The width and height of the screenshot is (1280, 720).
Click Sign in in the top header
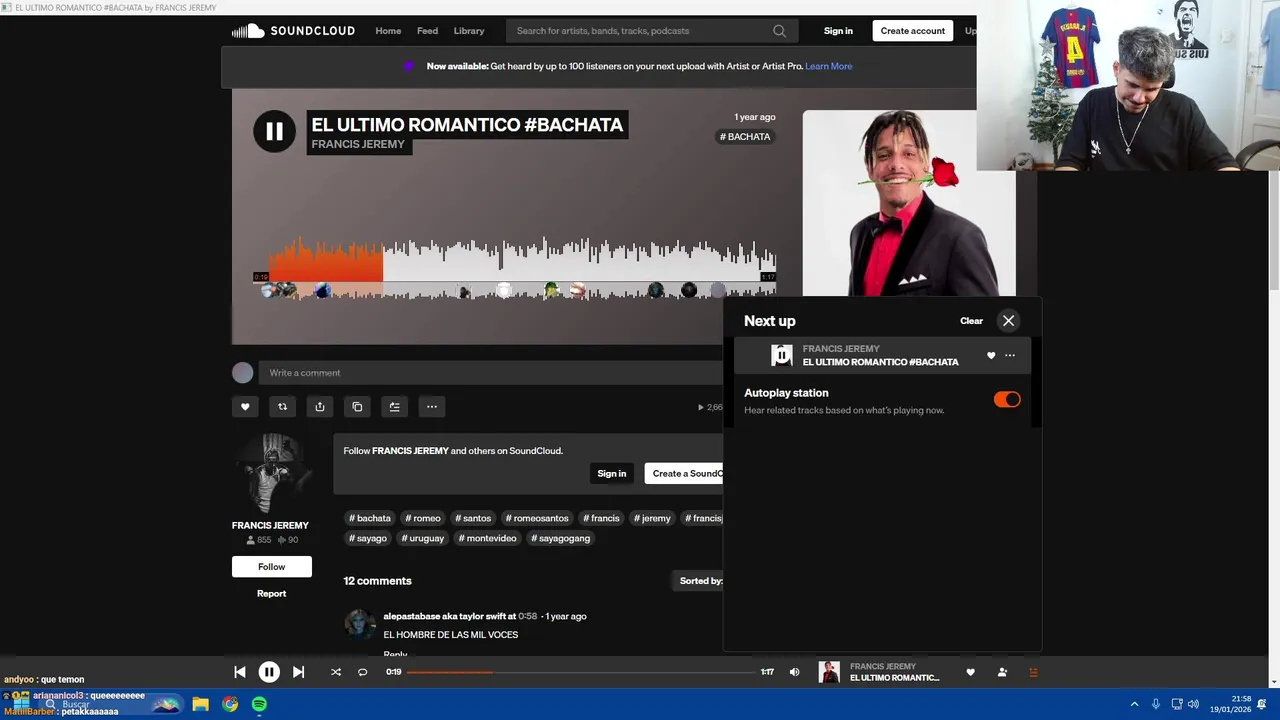pos(838,31)
